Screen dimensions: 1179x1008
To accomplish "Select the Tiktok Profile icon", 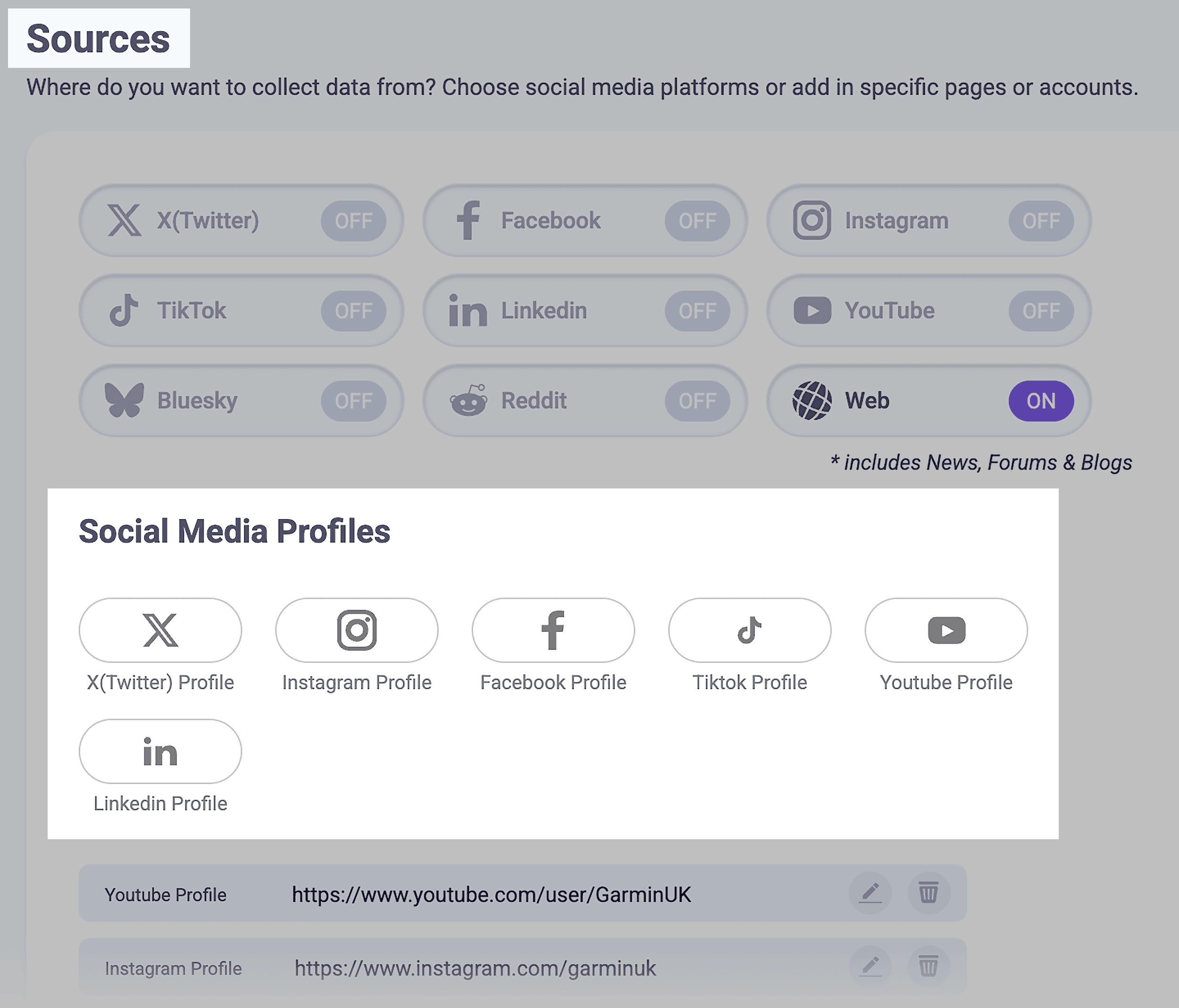I will [749, 630].
